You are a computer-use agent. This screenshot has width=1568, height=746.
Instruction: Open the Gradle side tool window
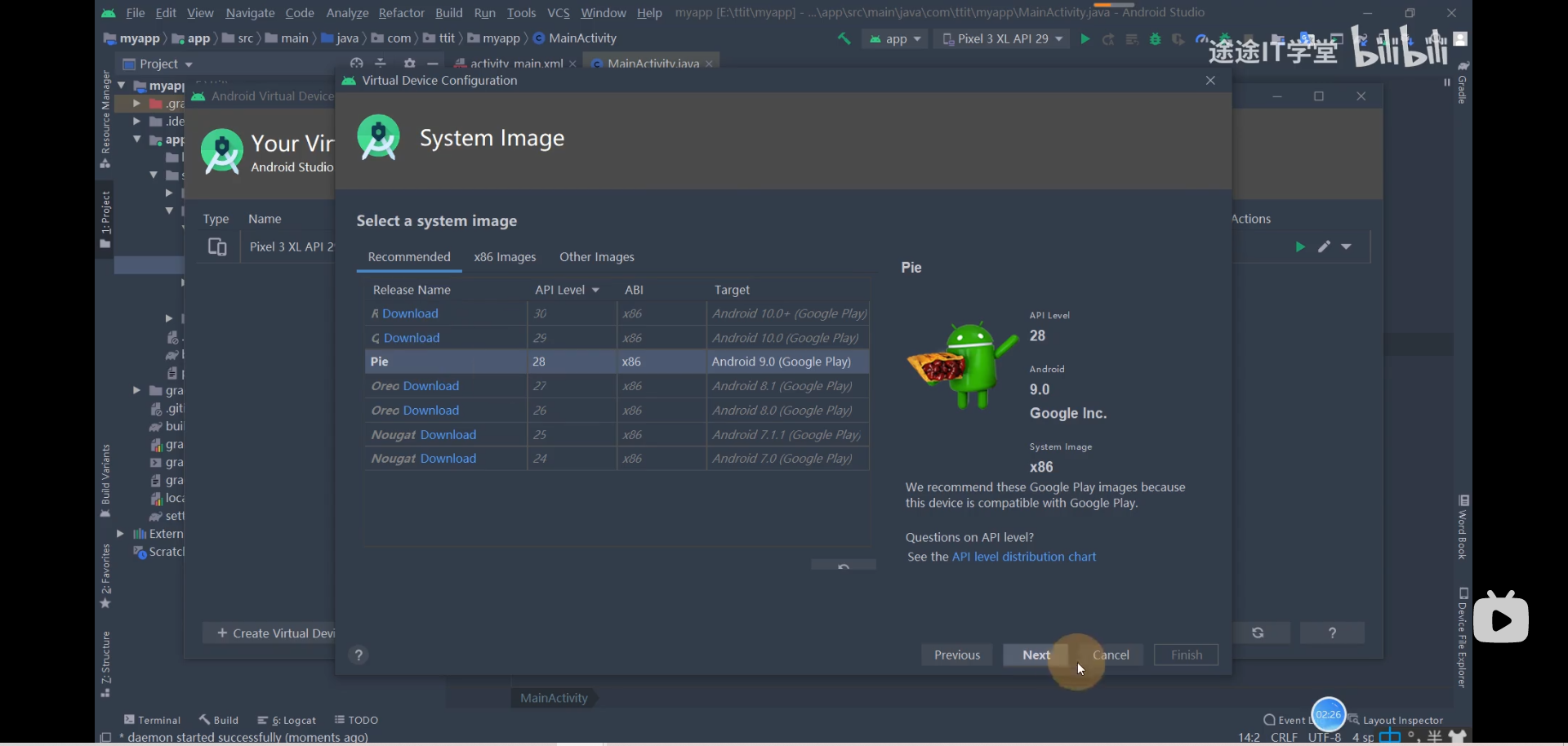click(x=1463, y=83)
